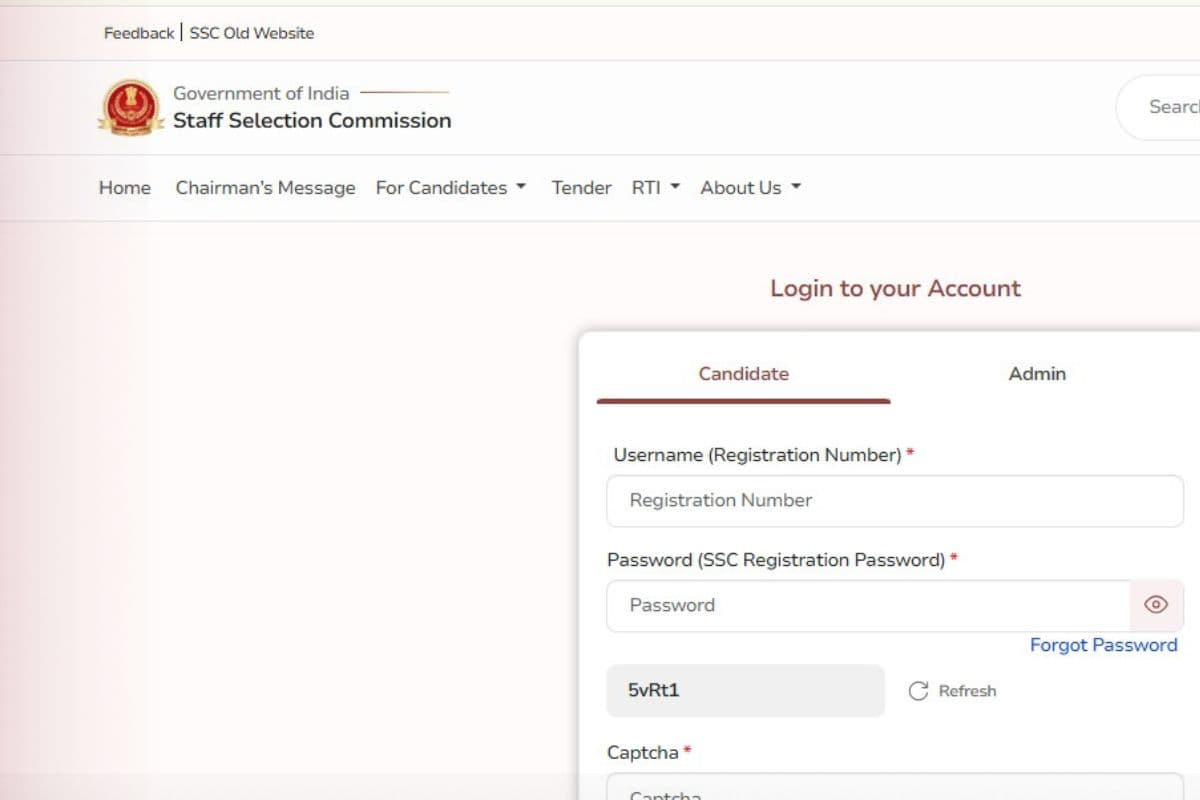Click the Search box in header
The width and height of the screenshot is (1200, 800).
click(x=1165, y=107)
